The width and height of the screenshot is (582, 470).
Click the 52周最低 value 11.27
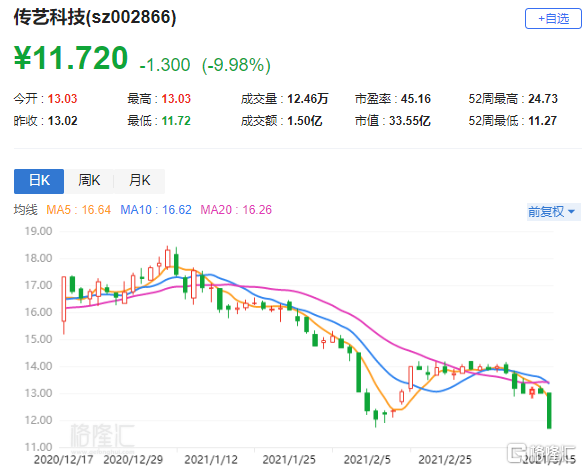click(x=542, y=121)
